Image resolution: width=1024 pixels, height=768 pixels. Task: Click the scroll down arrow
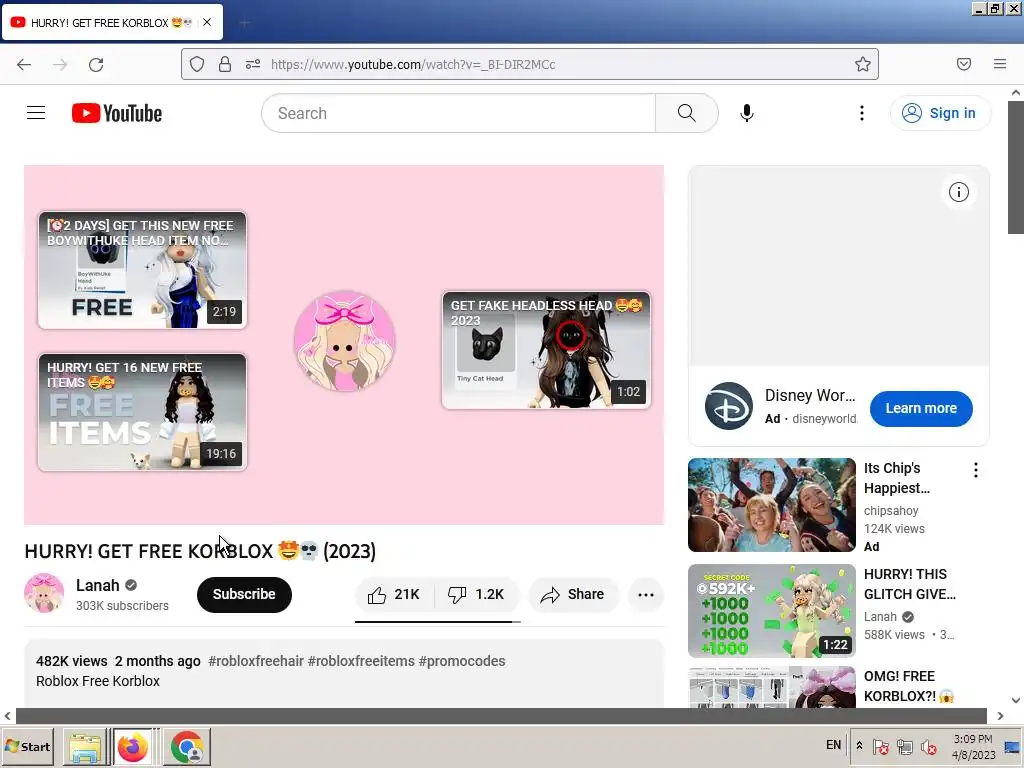(x=1016, y=700)
